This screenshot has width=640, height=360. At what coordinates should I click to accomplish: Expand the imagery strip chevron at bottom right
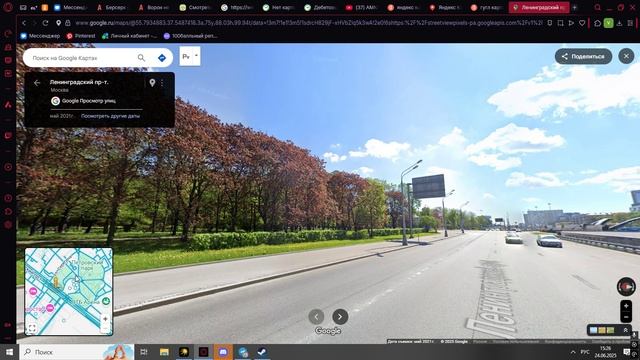click(625, 330)
